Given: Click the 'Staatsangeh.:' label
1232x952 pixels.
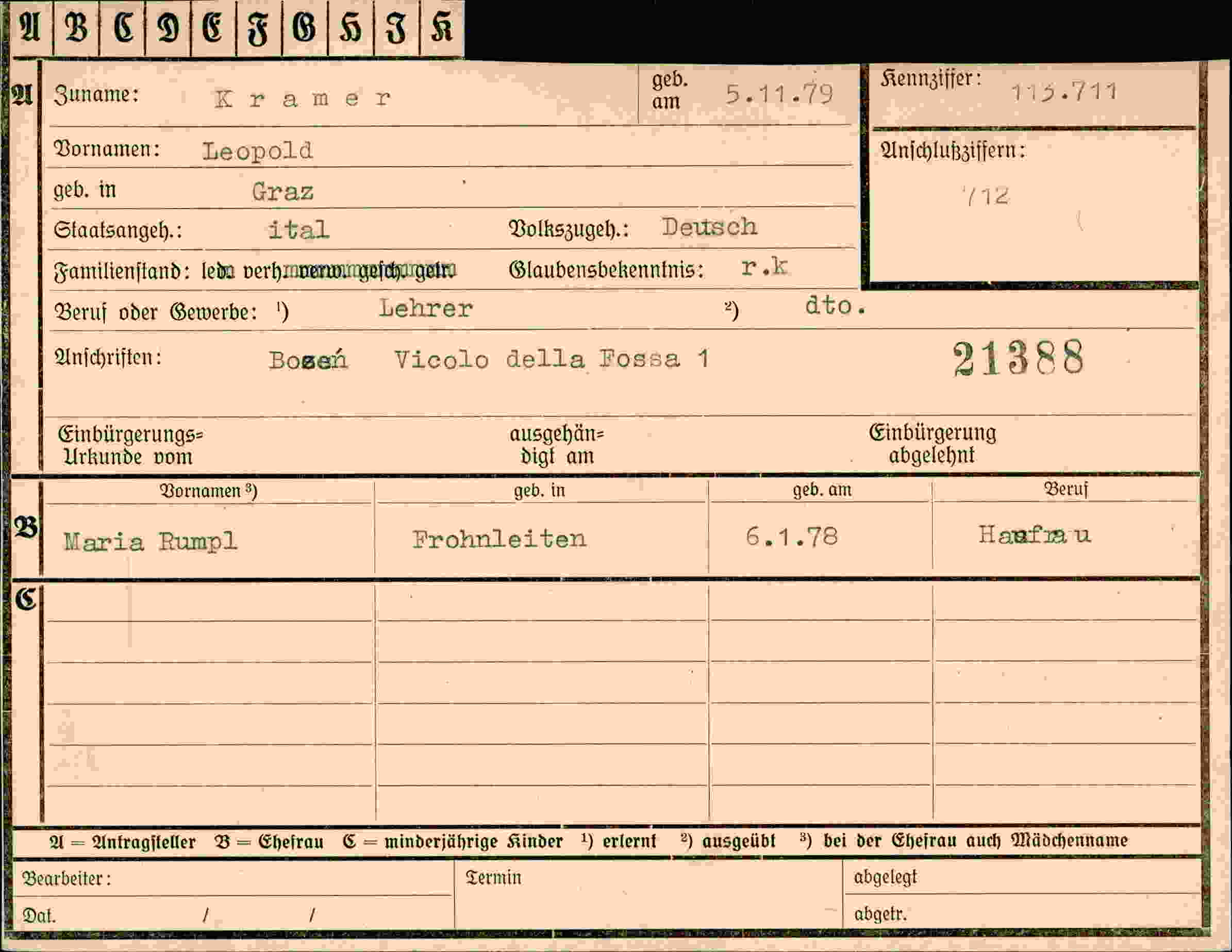Looking at the screenshot, I should coord(118,230).
